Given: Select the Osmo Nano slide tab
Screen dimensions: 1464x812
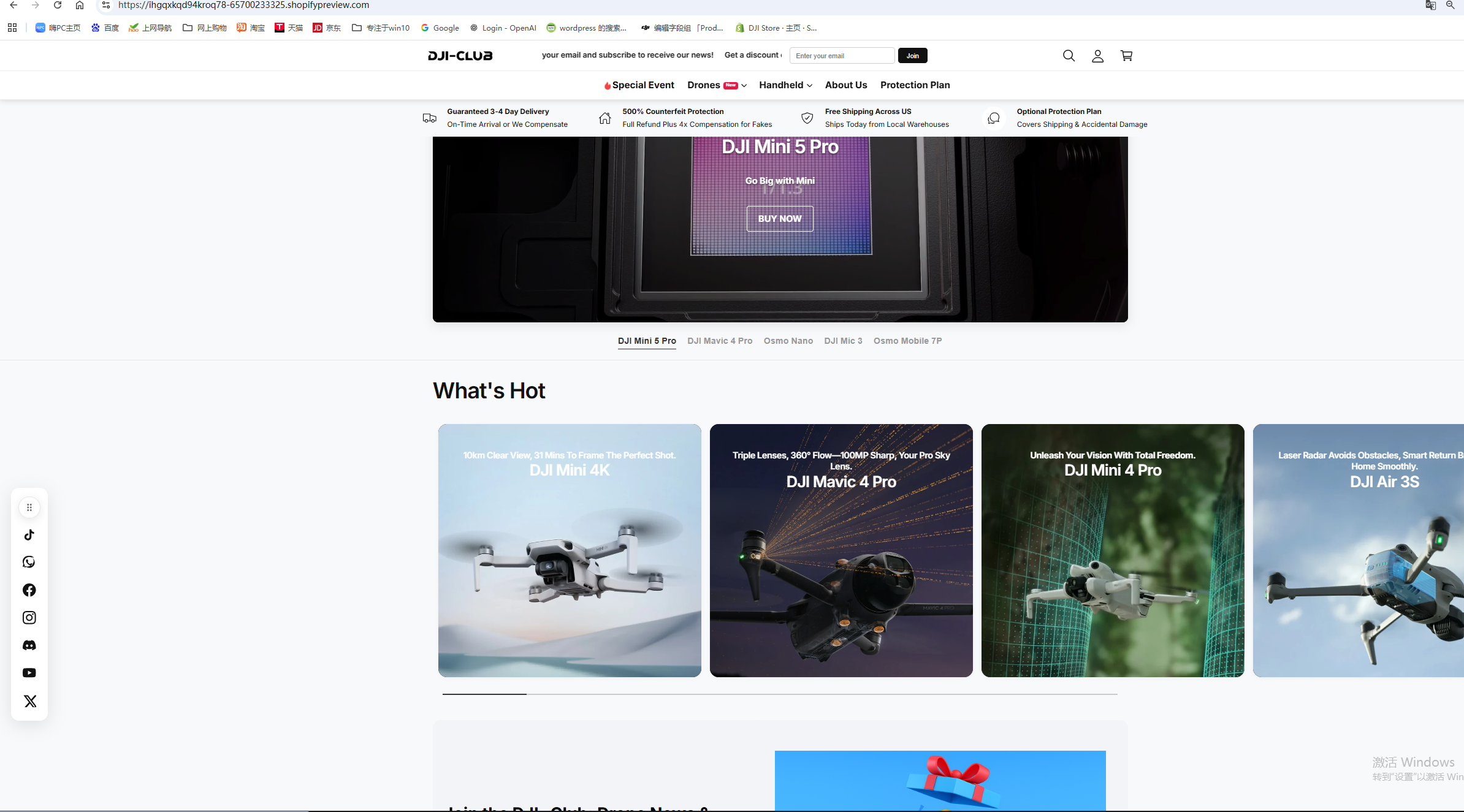Looking at the screenshot, I should [788, 341].
